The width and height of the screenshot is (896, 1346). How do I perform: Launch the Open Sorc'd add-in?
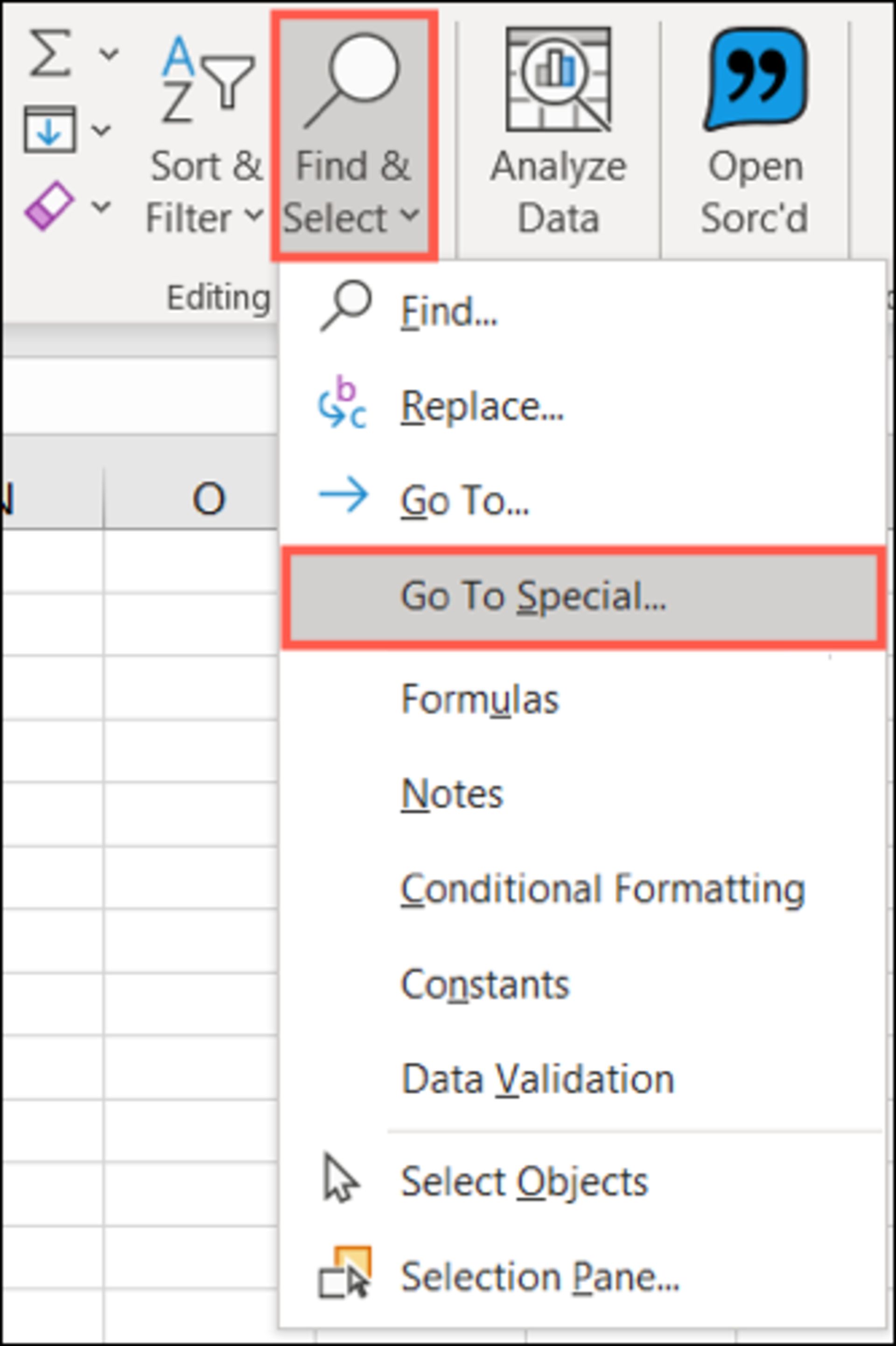pos(755,133)
